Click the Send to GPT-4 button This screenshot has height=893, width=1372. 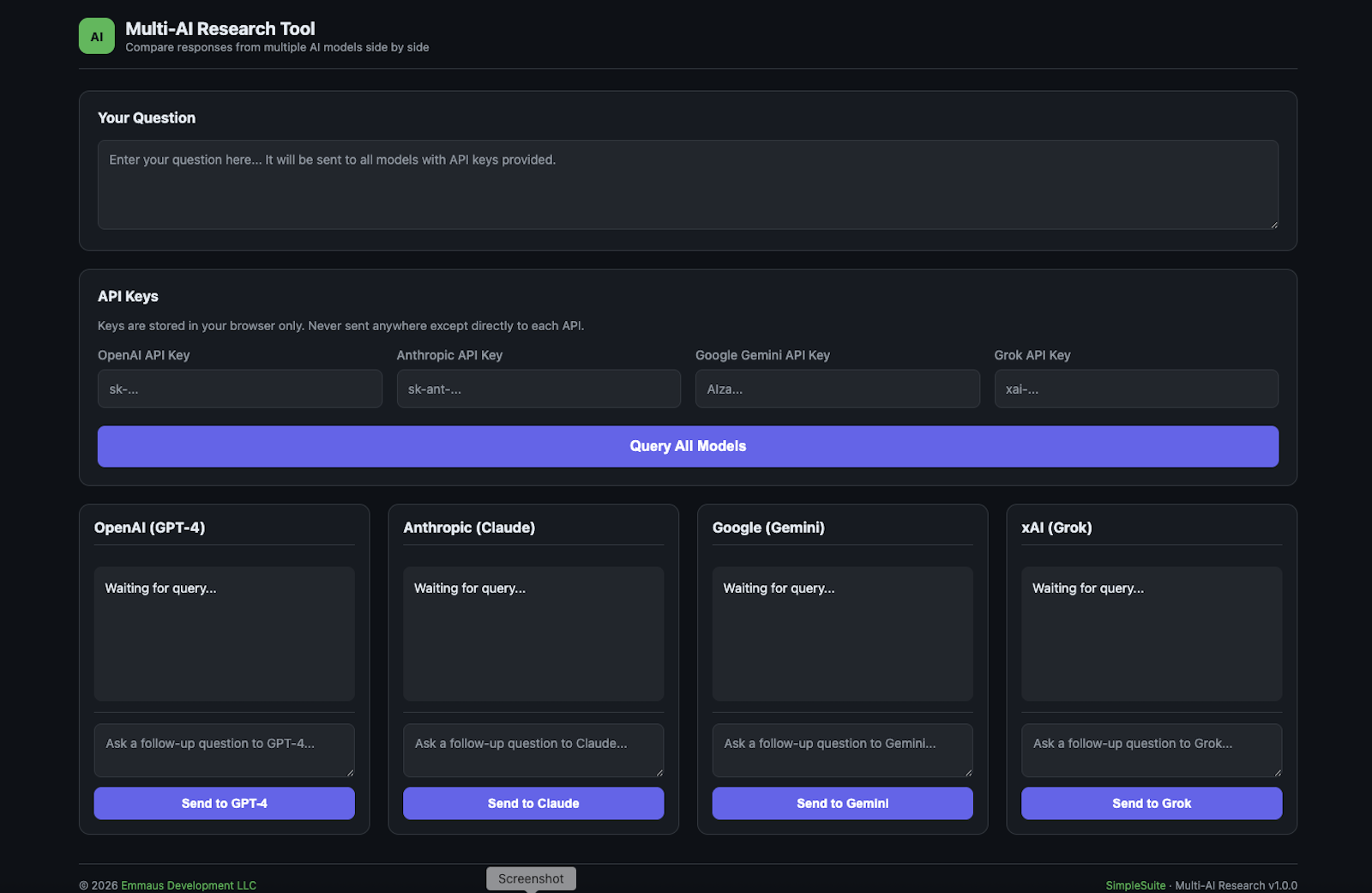coord(224,803)
